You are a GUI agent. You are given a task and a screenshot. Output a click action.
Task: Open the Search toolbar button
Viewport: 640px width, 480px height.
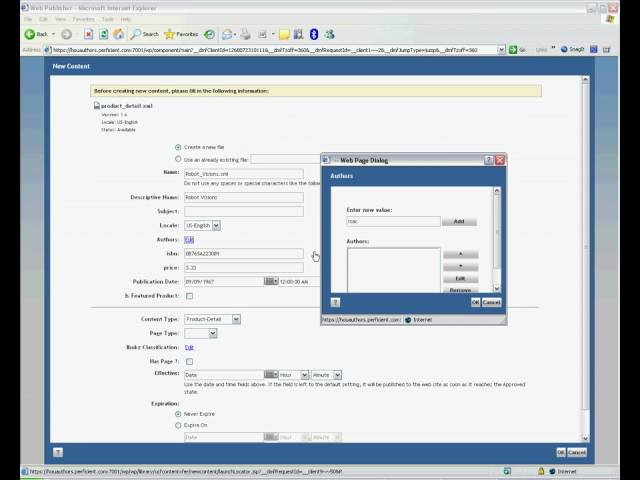(144, 34)
